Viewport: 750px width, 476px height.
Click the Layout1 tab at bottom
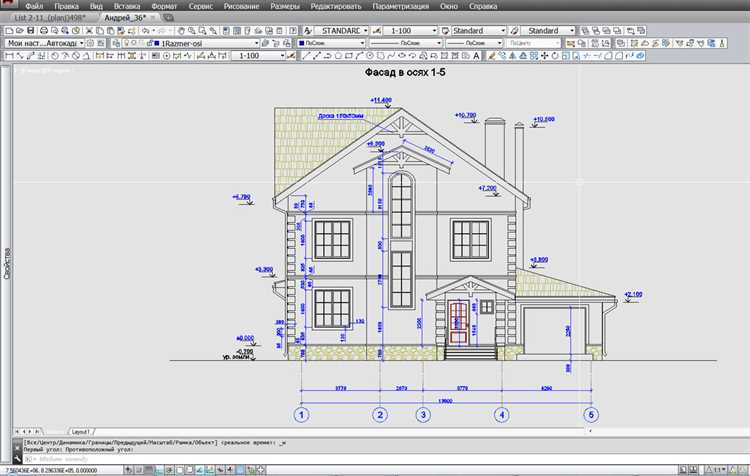[83, 430]
